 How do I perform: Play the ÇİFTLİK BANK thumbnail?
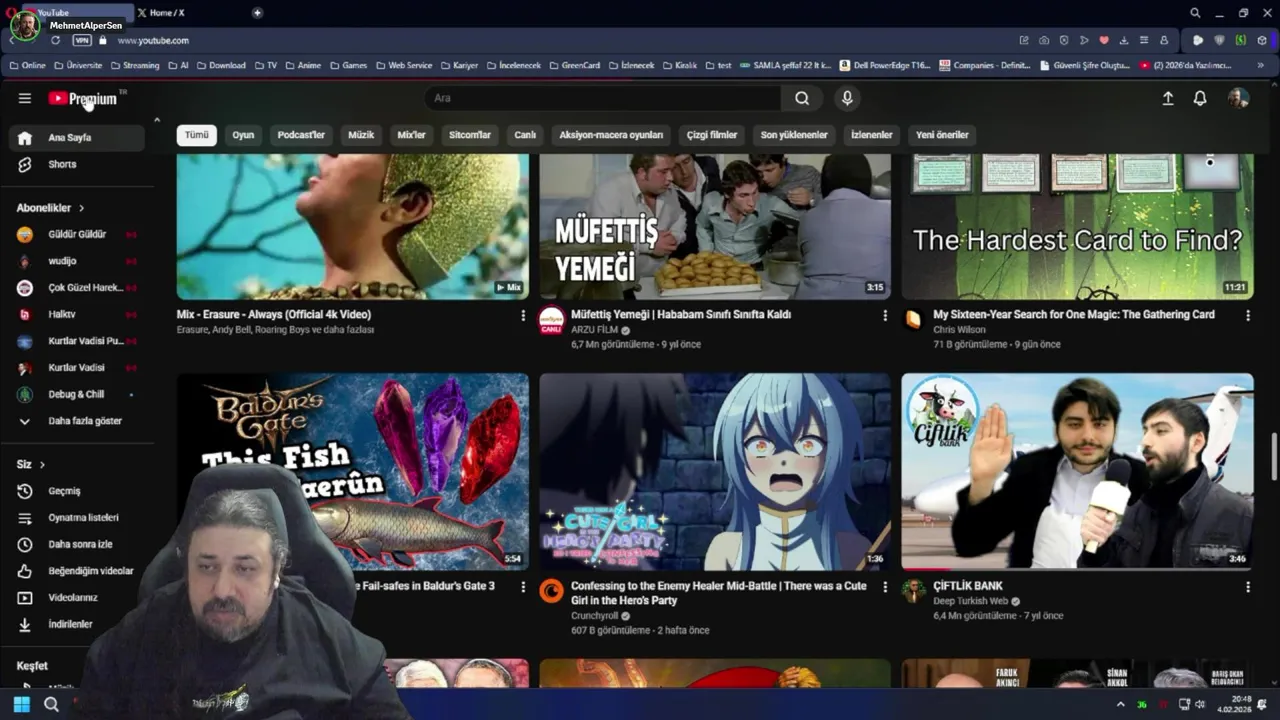point(1077,472)
